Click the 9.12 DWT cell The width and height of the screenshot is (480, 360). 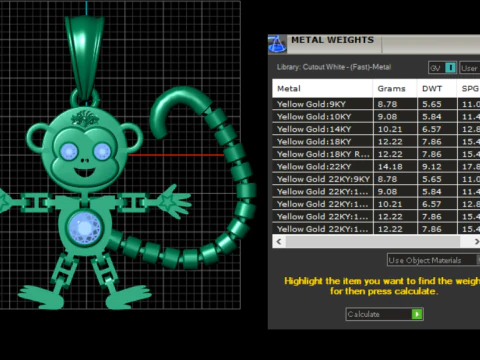[x=437, y=167]
